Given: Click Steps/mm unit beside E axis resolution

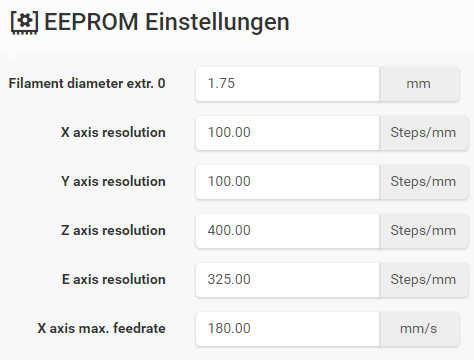Looking at the screenshot, I should coord(423,280).
